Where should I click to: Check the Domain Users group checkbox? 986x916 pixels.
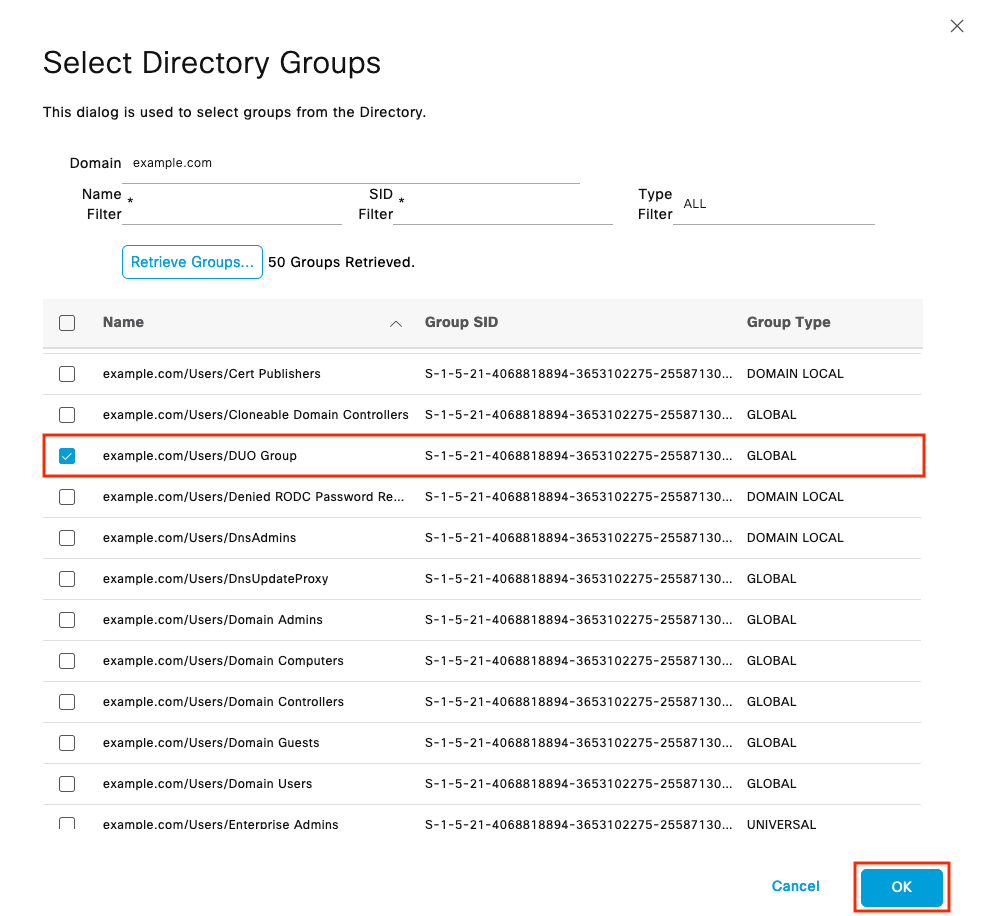point(67,784)
